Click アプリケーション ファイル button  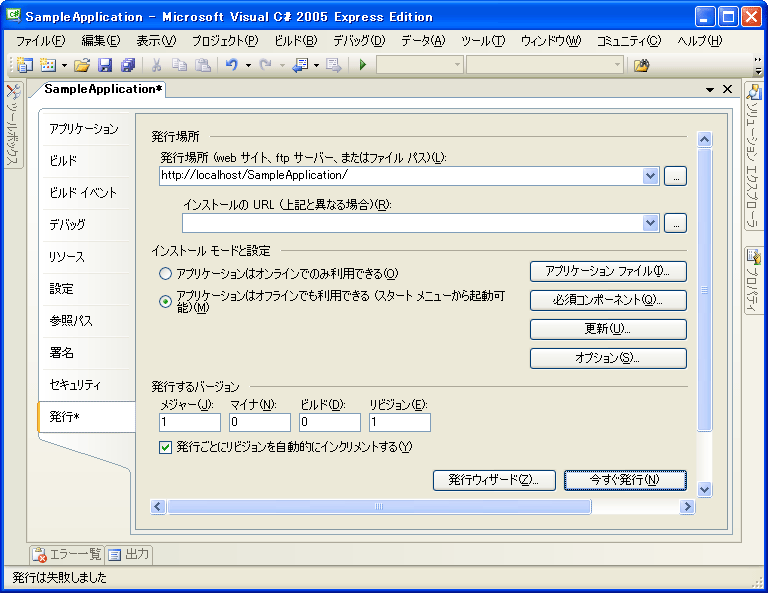(608, 271)
